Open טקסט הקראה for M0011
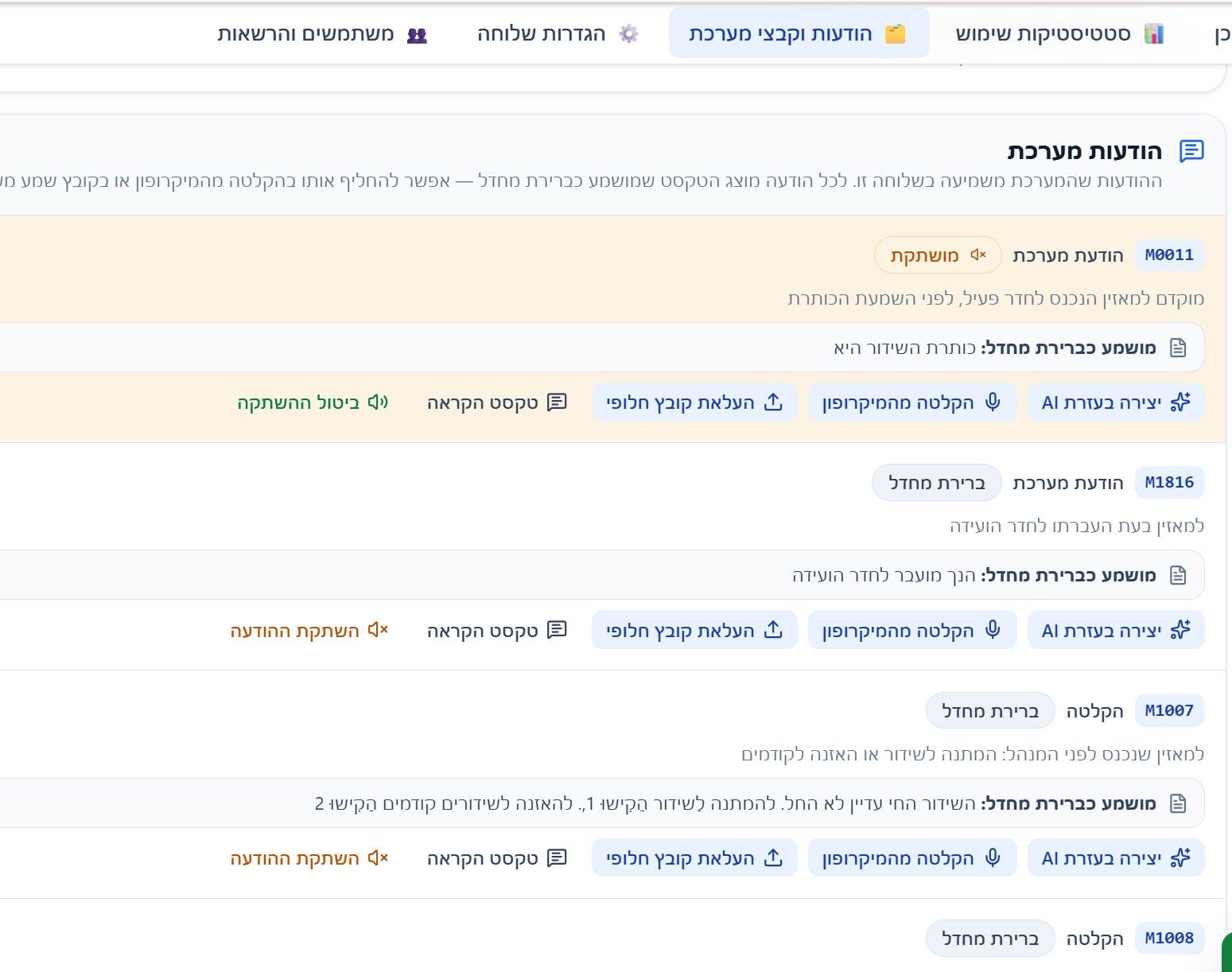Image resolution: width=1232 pixels, height=972 pixels. pyautogui.click(x=497, y=402)
